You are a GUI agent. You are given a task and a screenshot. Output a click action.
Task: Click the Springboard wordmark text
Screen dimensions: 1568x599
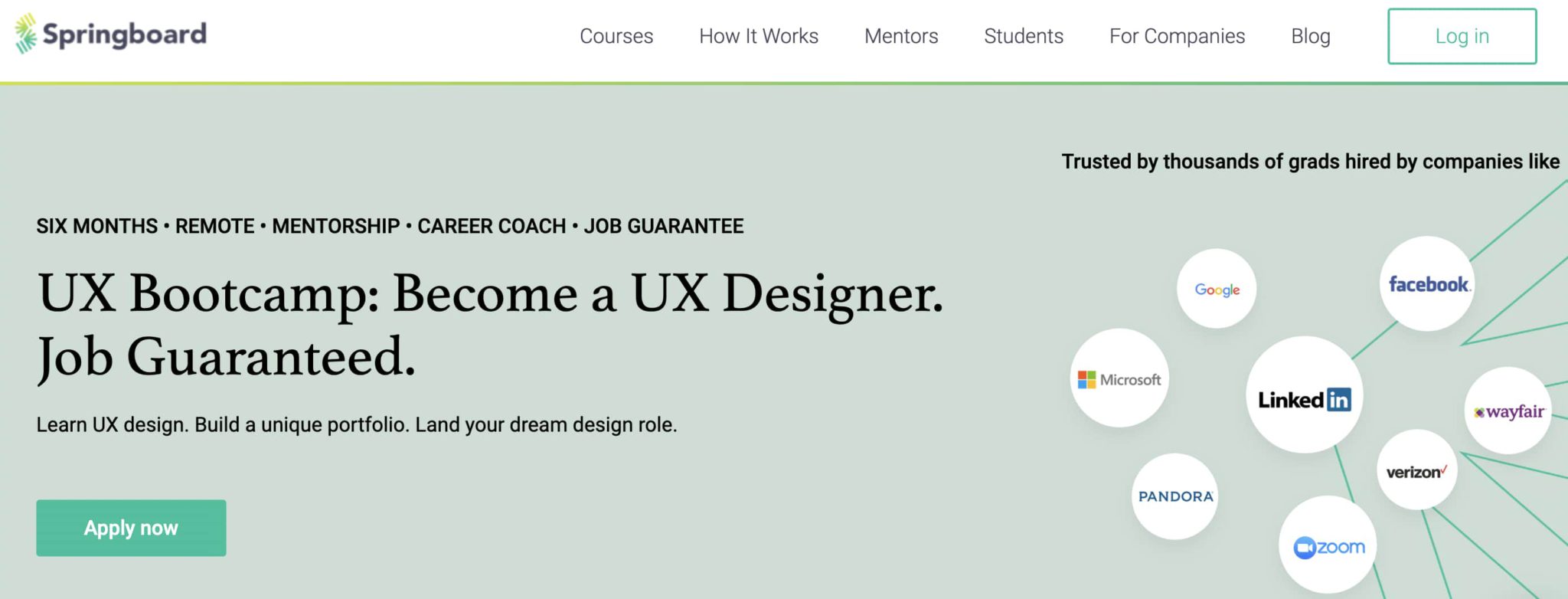click(x=125, y=34)
